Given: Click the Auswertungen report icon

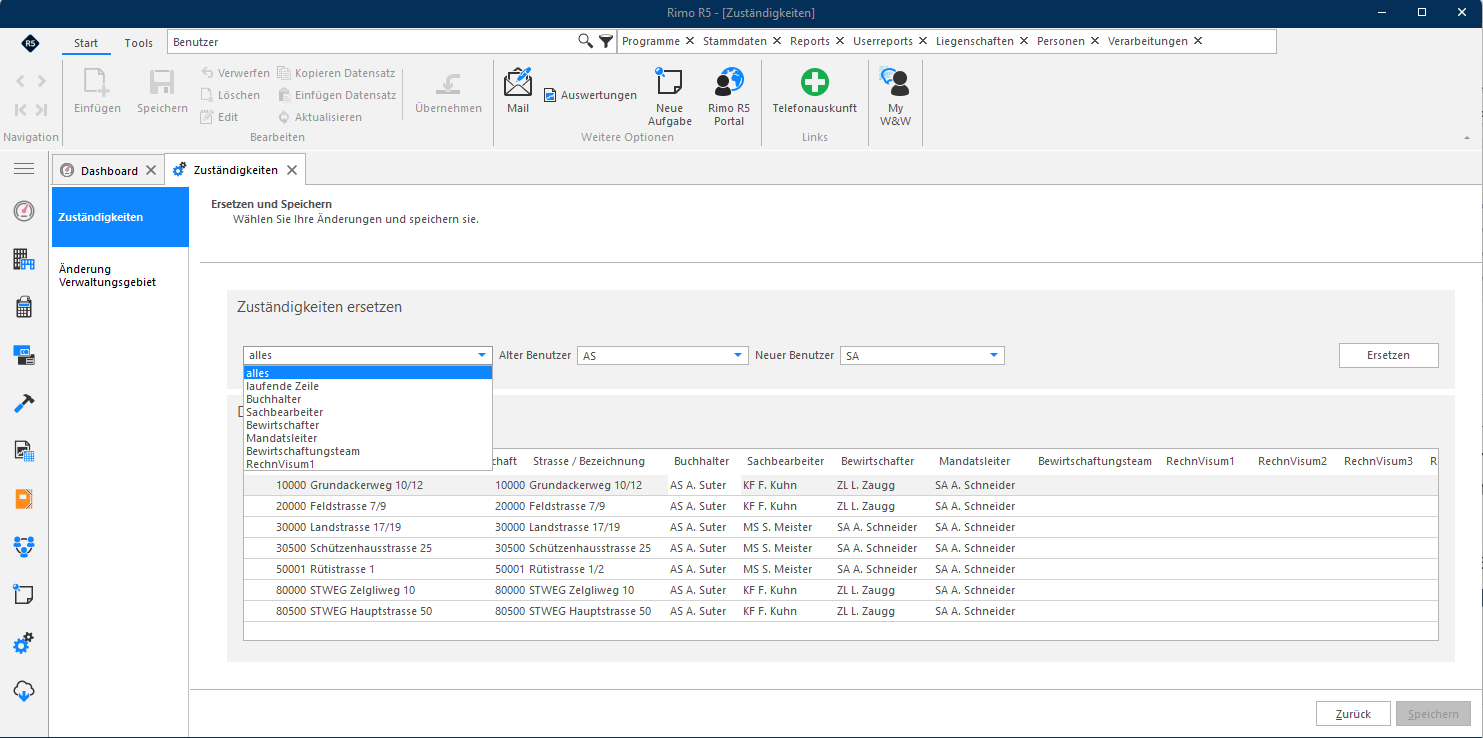Looking at the screenshot, I should click(550, 95).
